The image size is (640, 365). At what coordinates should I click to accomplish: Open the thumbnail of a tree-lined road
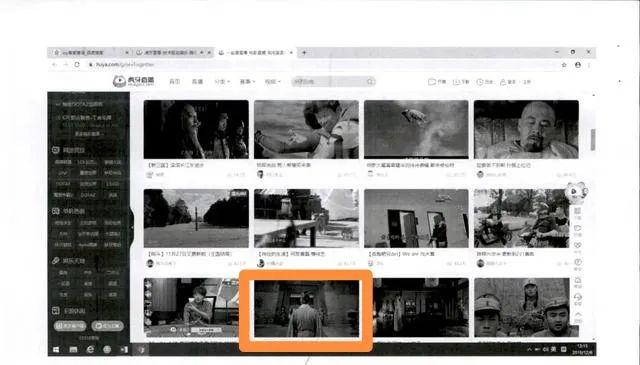(196, 218)
